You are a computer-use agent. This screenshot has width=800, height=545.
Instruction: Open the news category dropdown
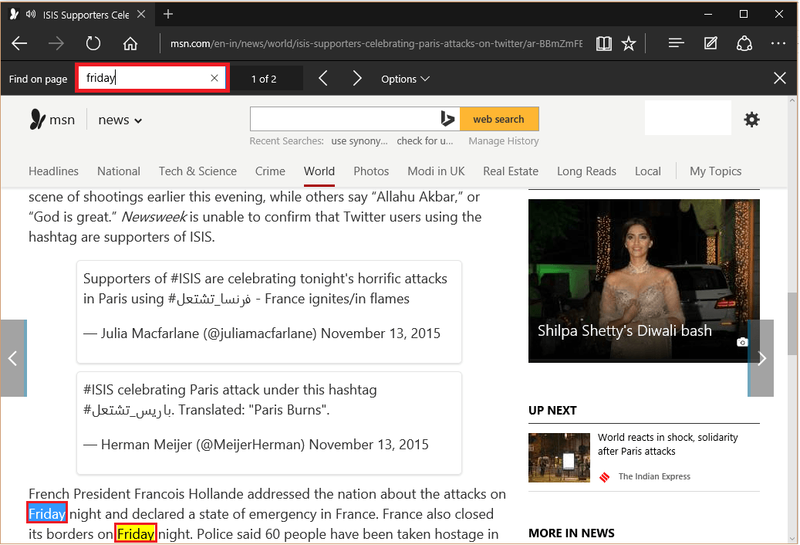tap(120, 120)
